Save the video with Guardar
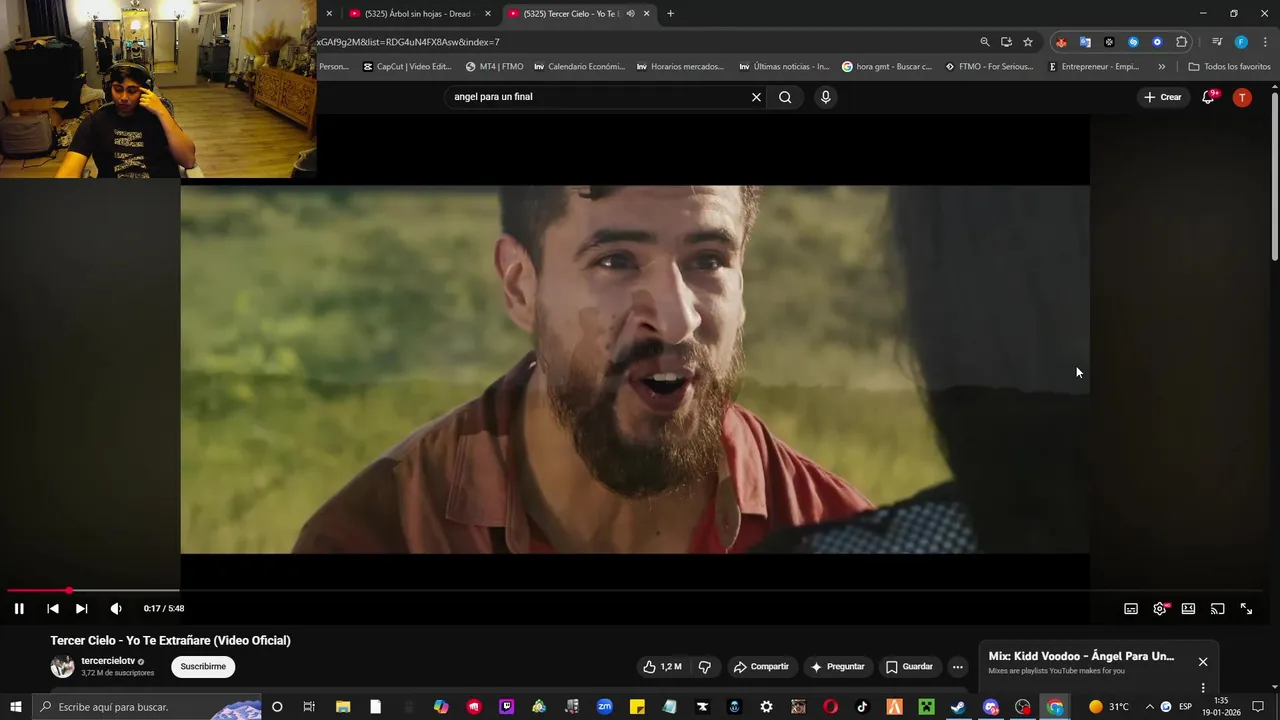This screenshot has height=720, width=1280. pyautogui.click(x=909, y=667)
